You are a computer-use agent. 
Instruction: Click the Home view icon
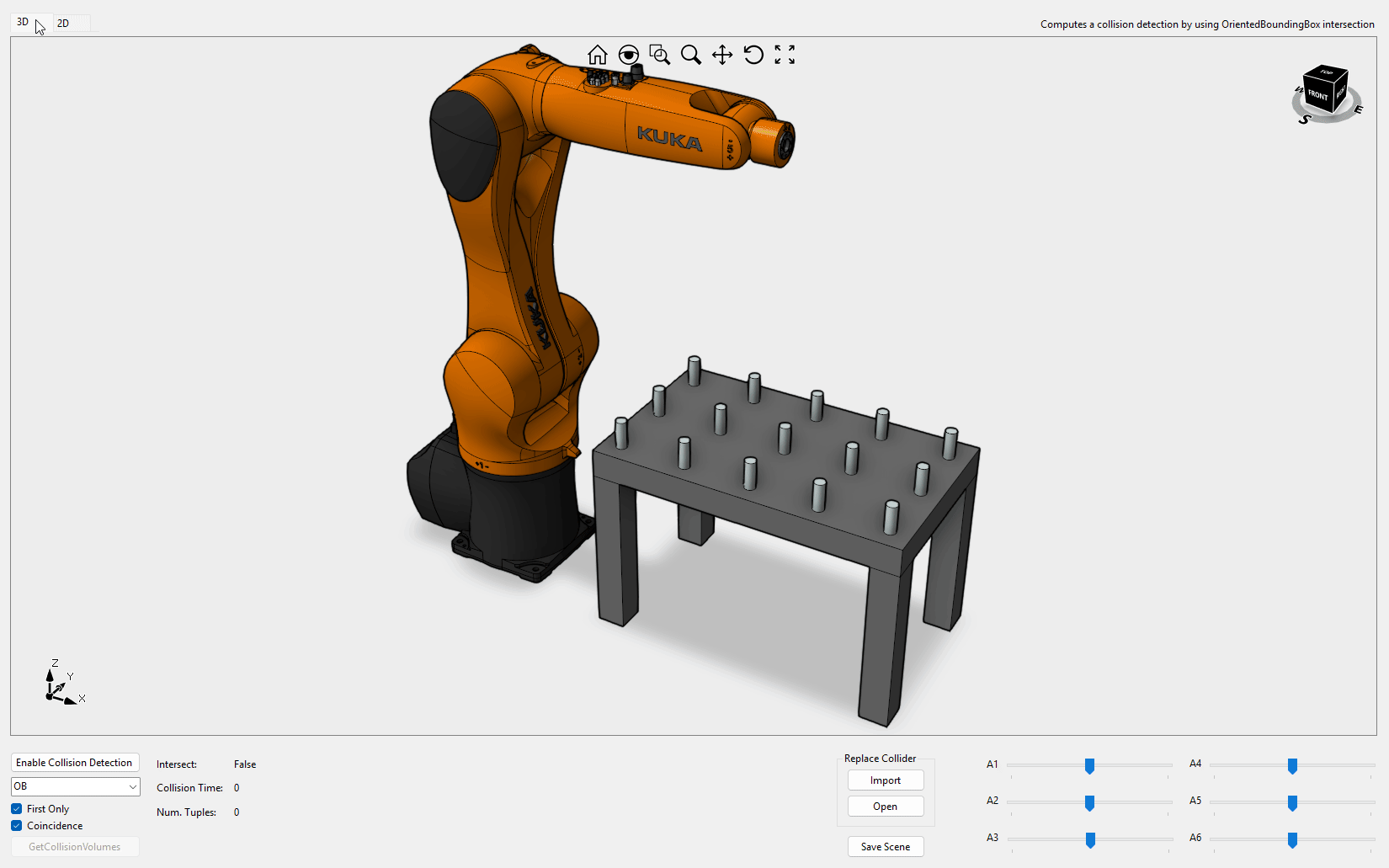tap(597, 55)
